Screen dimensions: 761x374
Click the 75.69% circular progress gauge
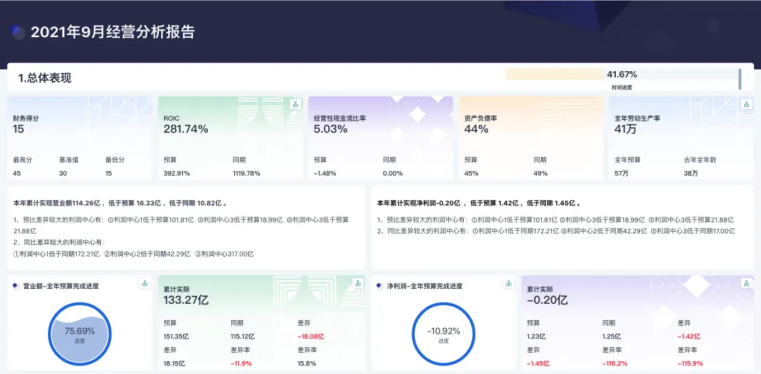[x=80, y=334]
